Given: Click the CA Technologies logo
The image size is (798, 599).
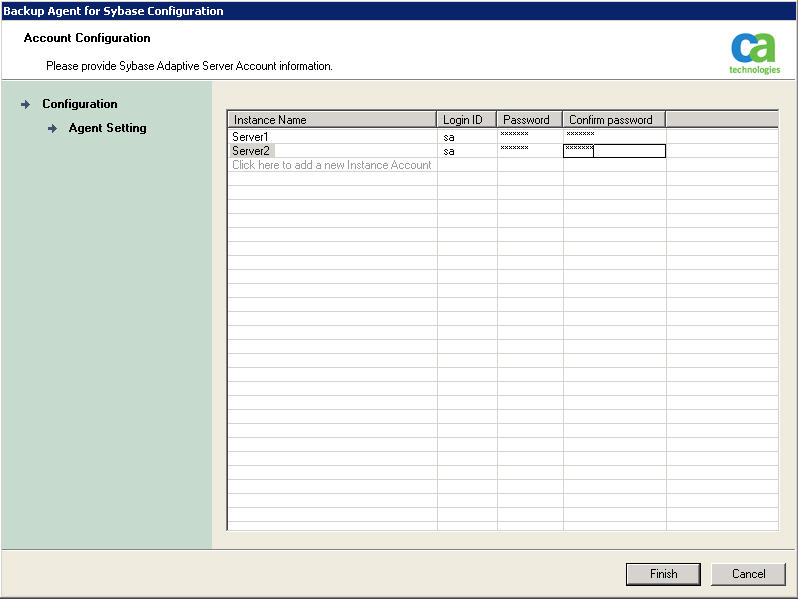Looking at the screenshot, I should [754, 52].
